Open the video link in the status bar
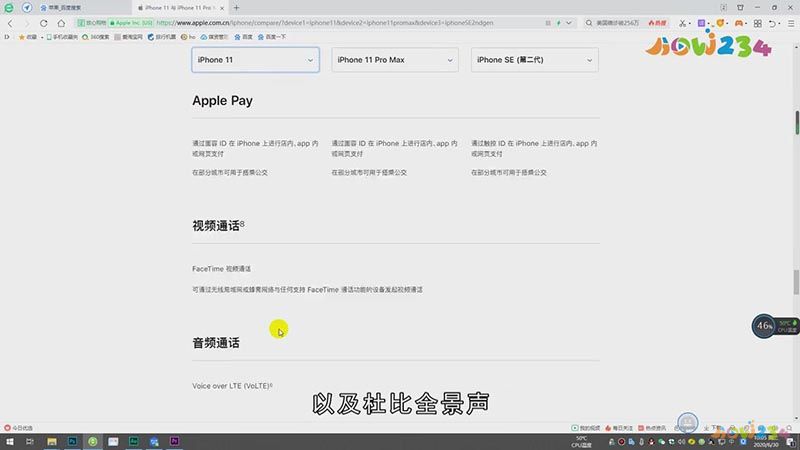This screenshot has height=450, width=800. [585, 428]
